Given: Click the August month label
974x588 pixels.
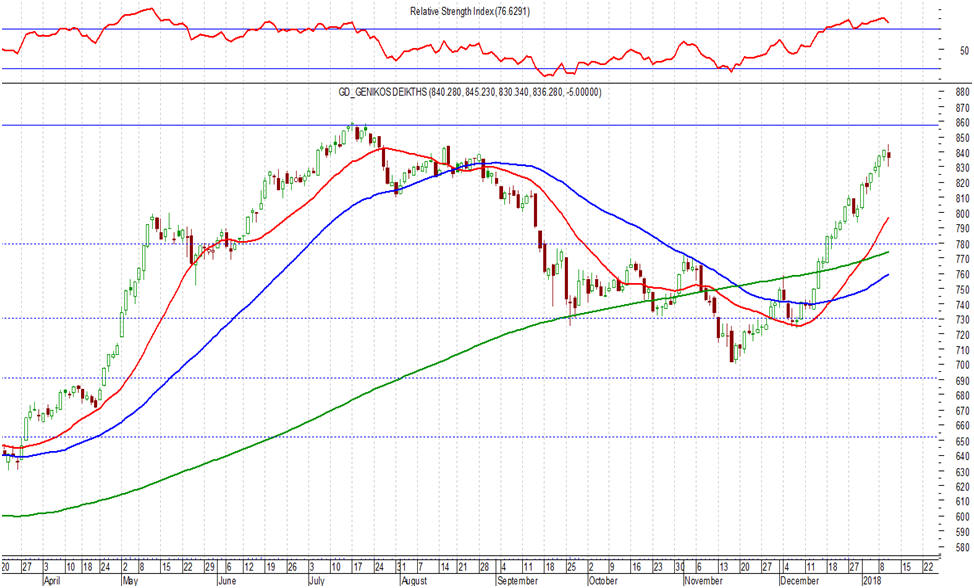Looking at the screenshot, I should point(414,581).
